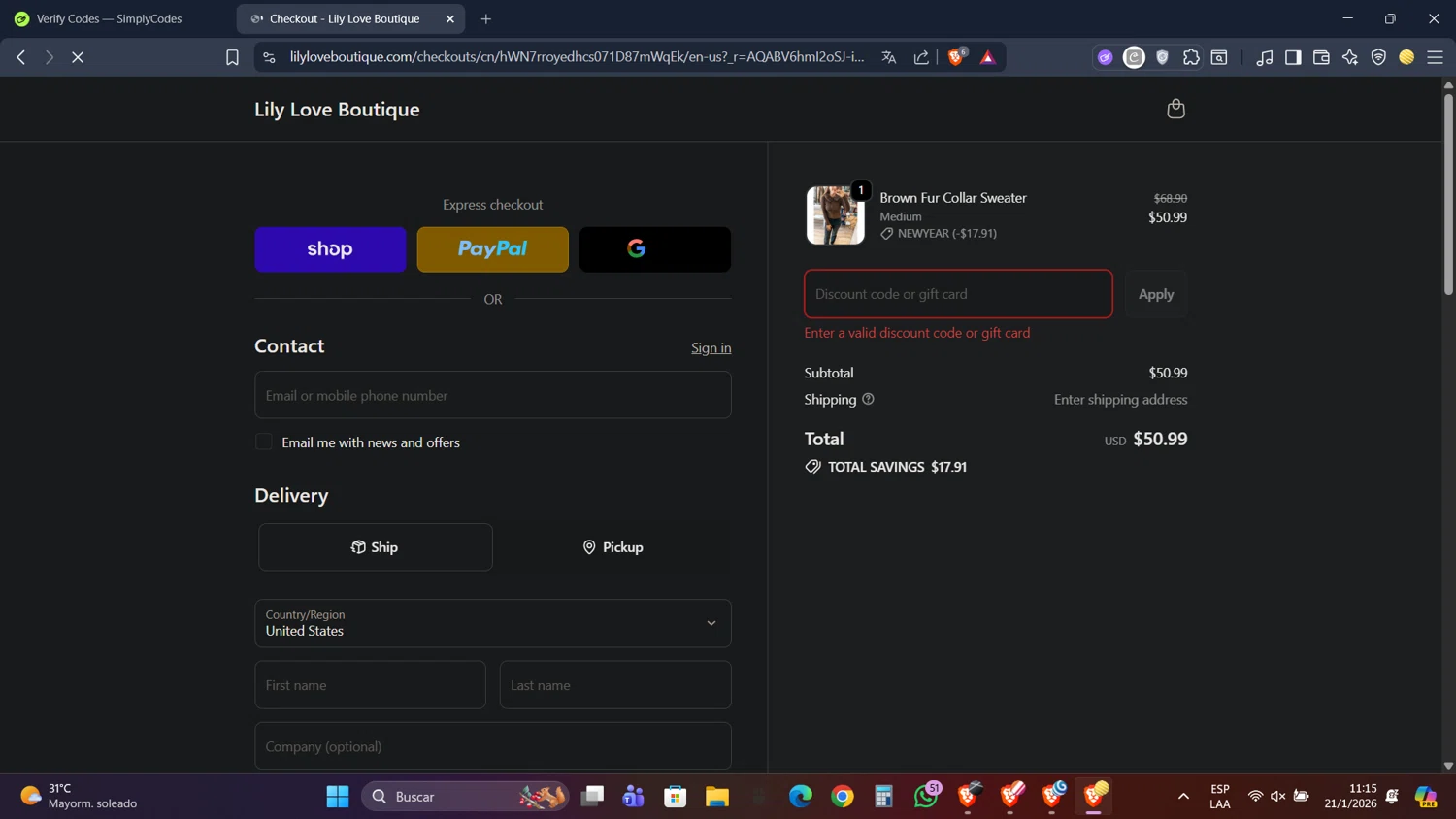Open the music playlist icon
Screen dimensions: 1456x819
click(x=1264, y=57)
